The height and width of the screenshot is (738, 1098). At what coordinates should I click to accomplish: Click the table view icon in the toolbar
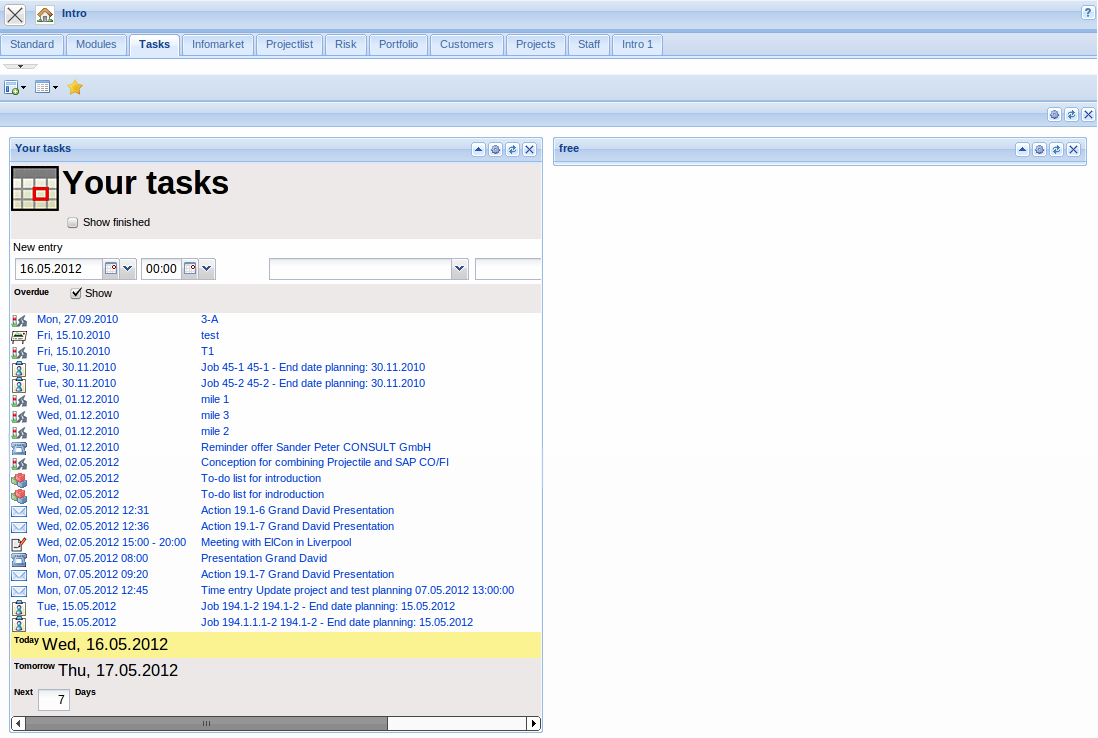[x=42, y=87]
